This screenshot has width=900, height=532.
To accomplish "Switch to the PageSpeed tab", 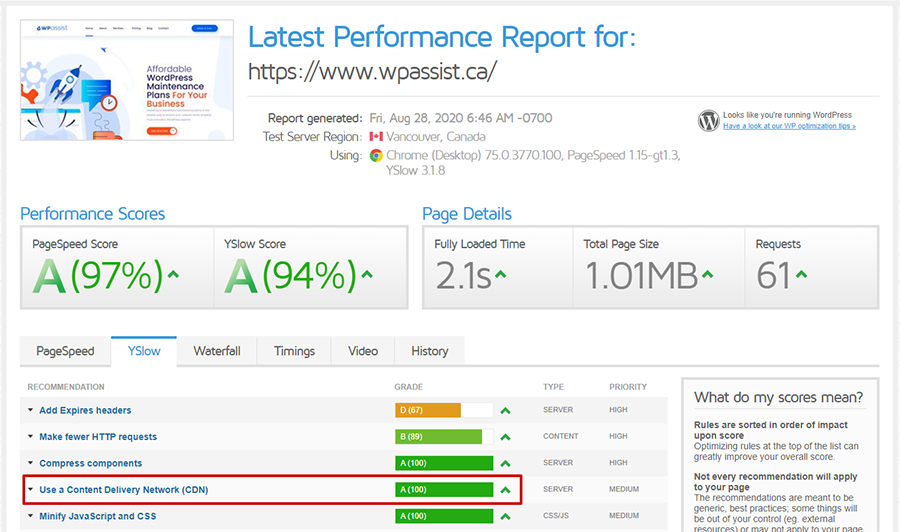I will pos(65,351).
